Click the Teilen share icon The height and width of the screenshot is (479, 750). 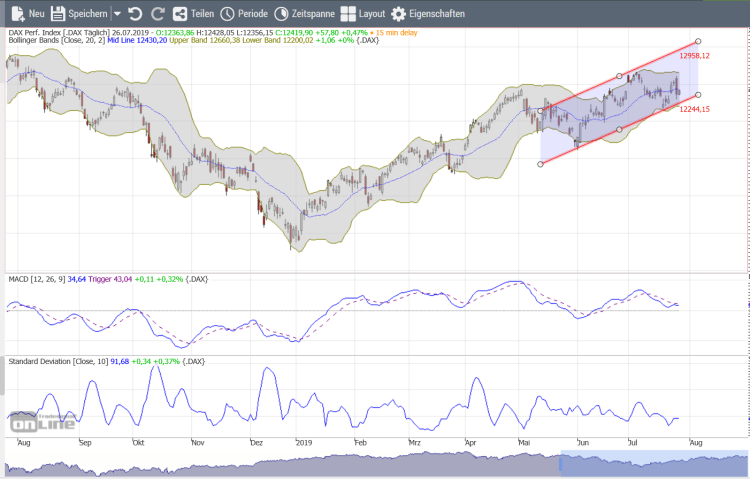[180, 14]
